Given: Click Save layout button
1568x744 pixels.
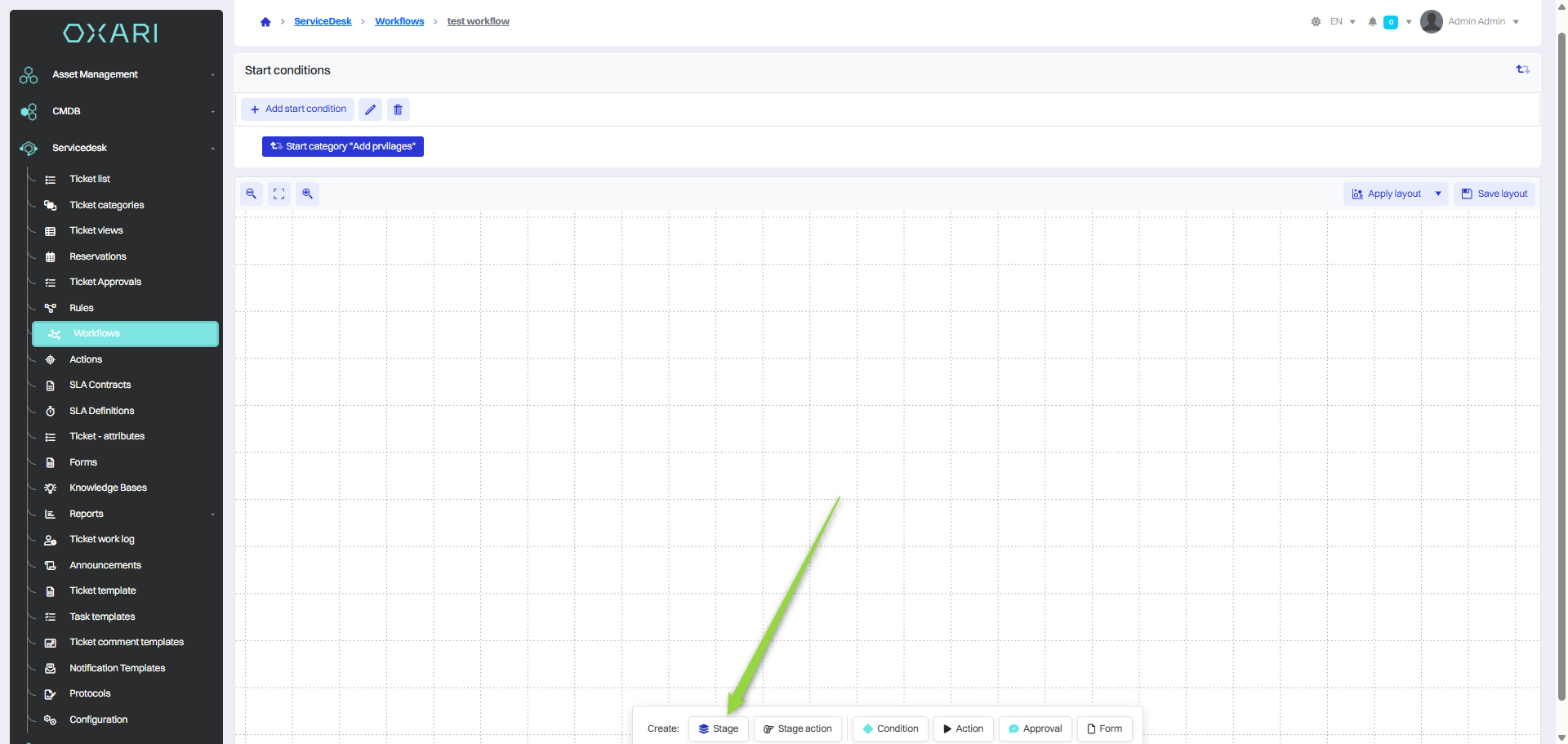Looking at the screenshot, I should [x=1494, y=194].
